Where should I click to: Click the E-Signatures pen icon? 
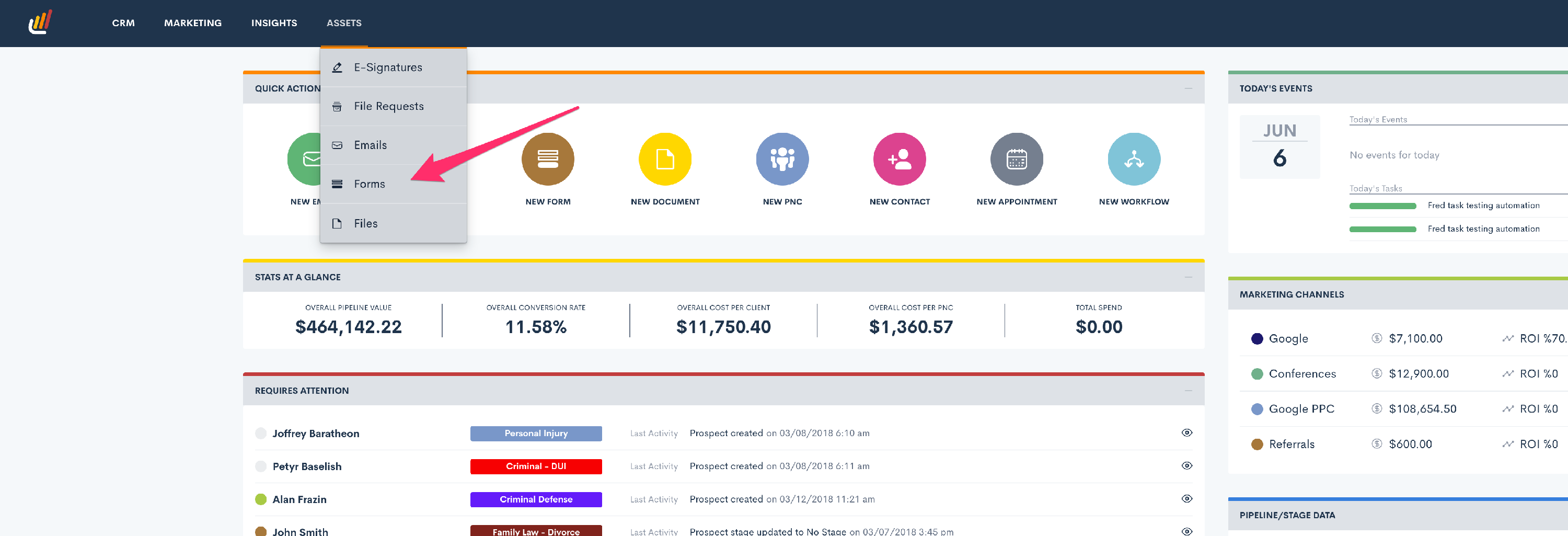coord(337,67)
